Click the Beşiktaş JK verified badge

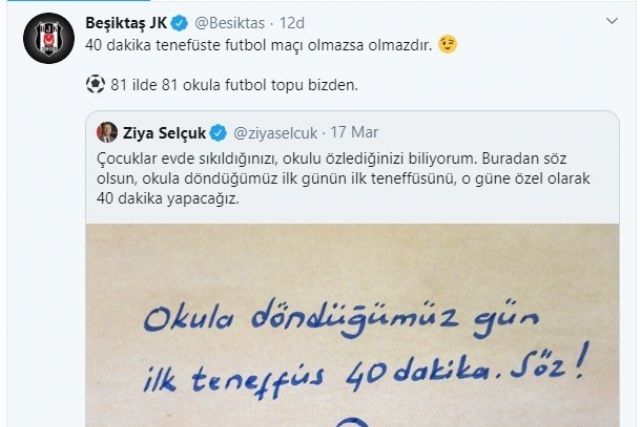179,23
